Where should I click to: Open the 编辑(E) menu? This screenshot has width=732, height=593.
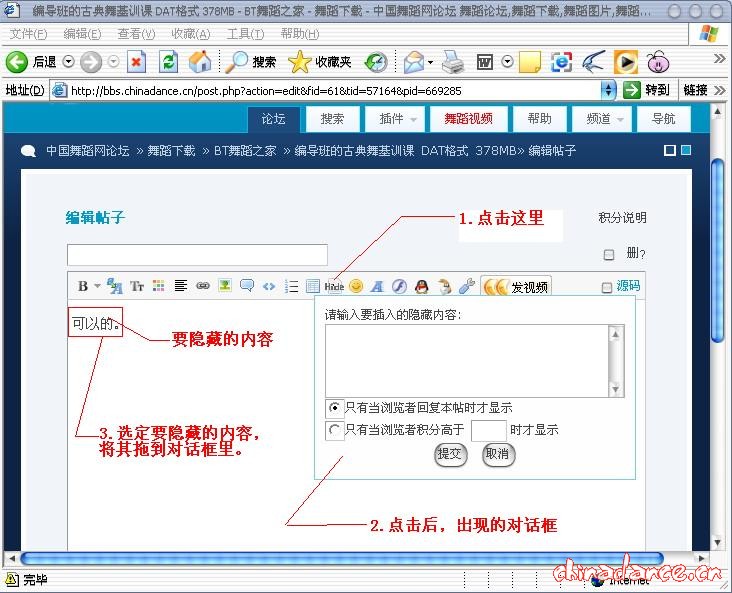point(82,34)
